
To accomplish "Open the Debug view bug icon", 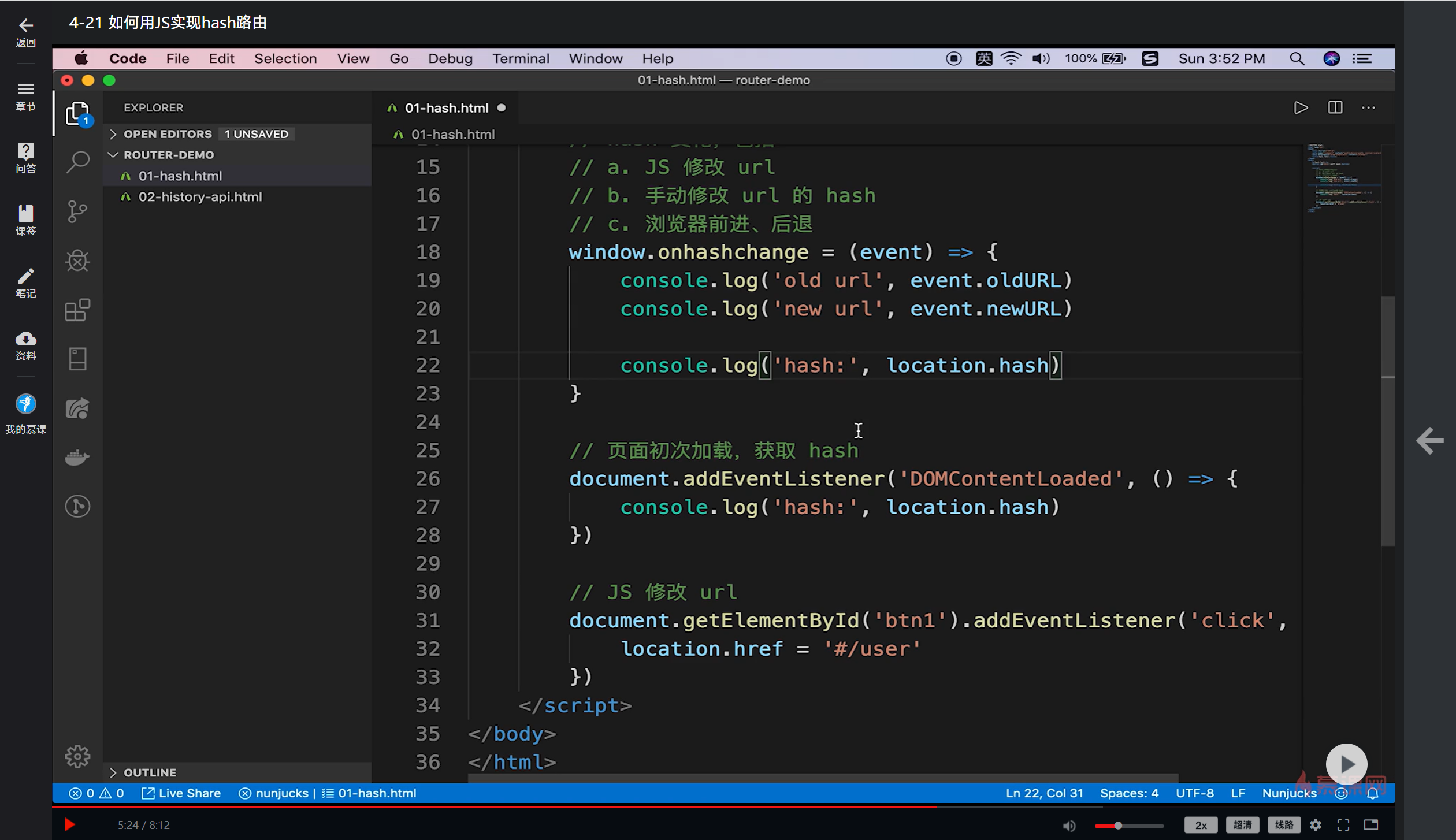I will (77, 261).
